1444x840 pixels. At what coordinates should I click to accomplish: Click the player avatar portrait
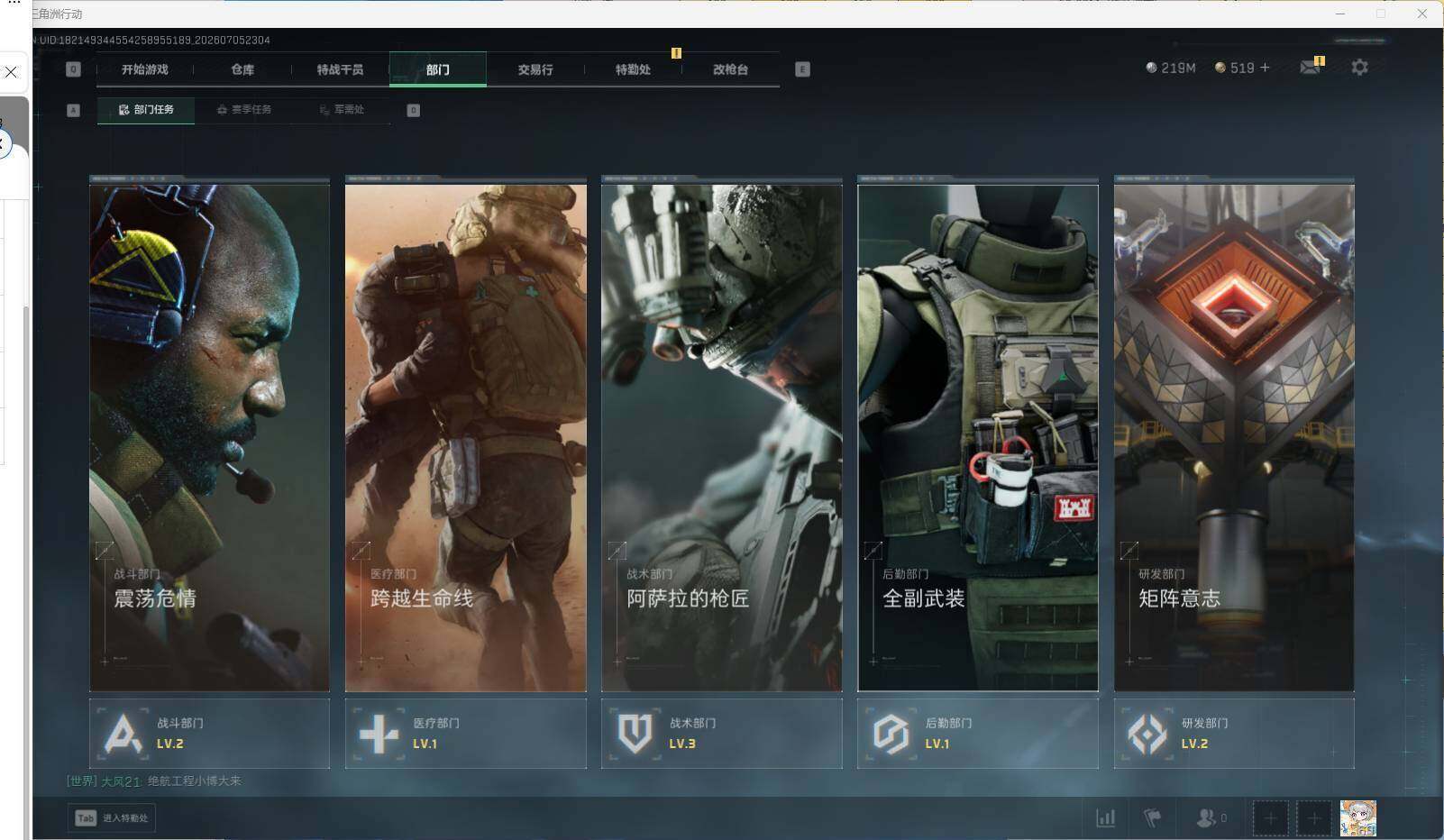1357,818
